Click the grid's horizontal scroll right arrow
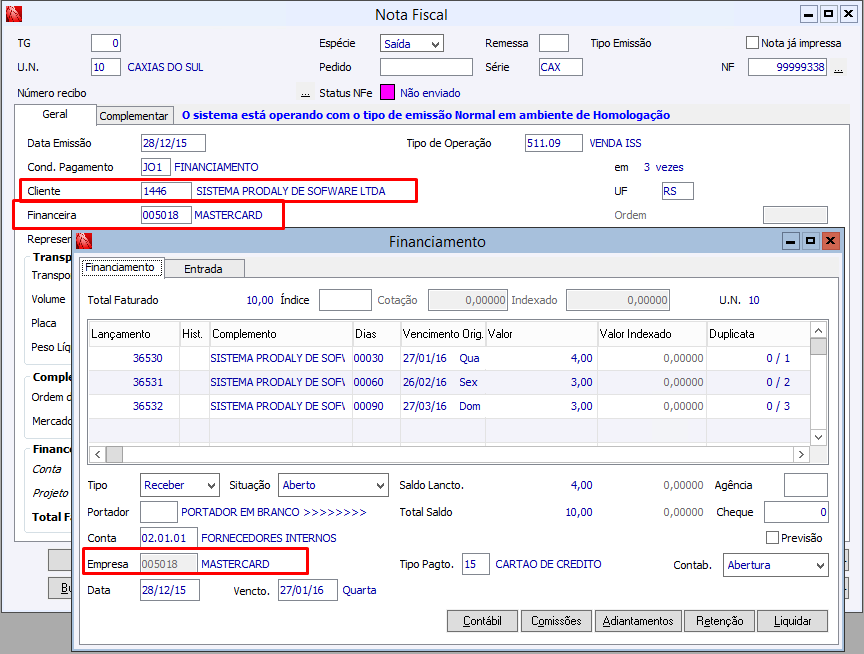The height and width of the screenshot is (654, 864). pos(800,454)
